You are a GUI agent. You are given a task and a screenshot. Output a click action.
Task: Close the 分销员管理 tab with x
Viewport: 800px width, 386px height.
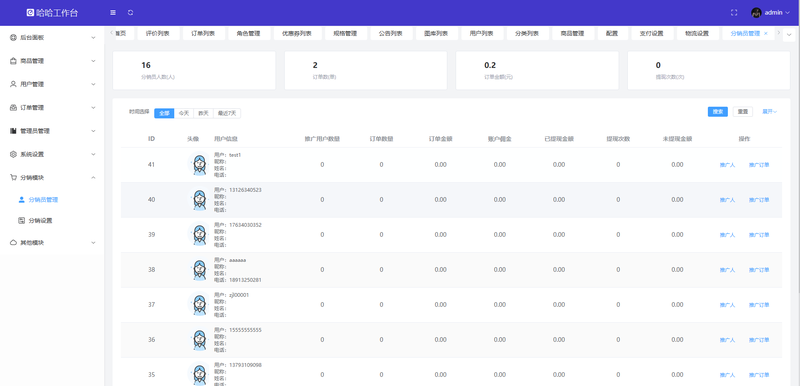coord(765,34)
